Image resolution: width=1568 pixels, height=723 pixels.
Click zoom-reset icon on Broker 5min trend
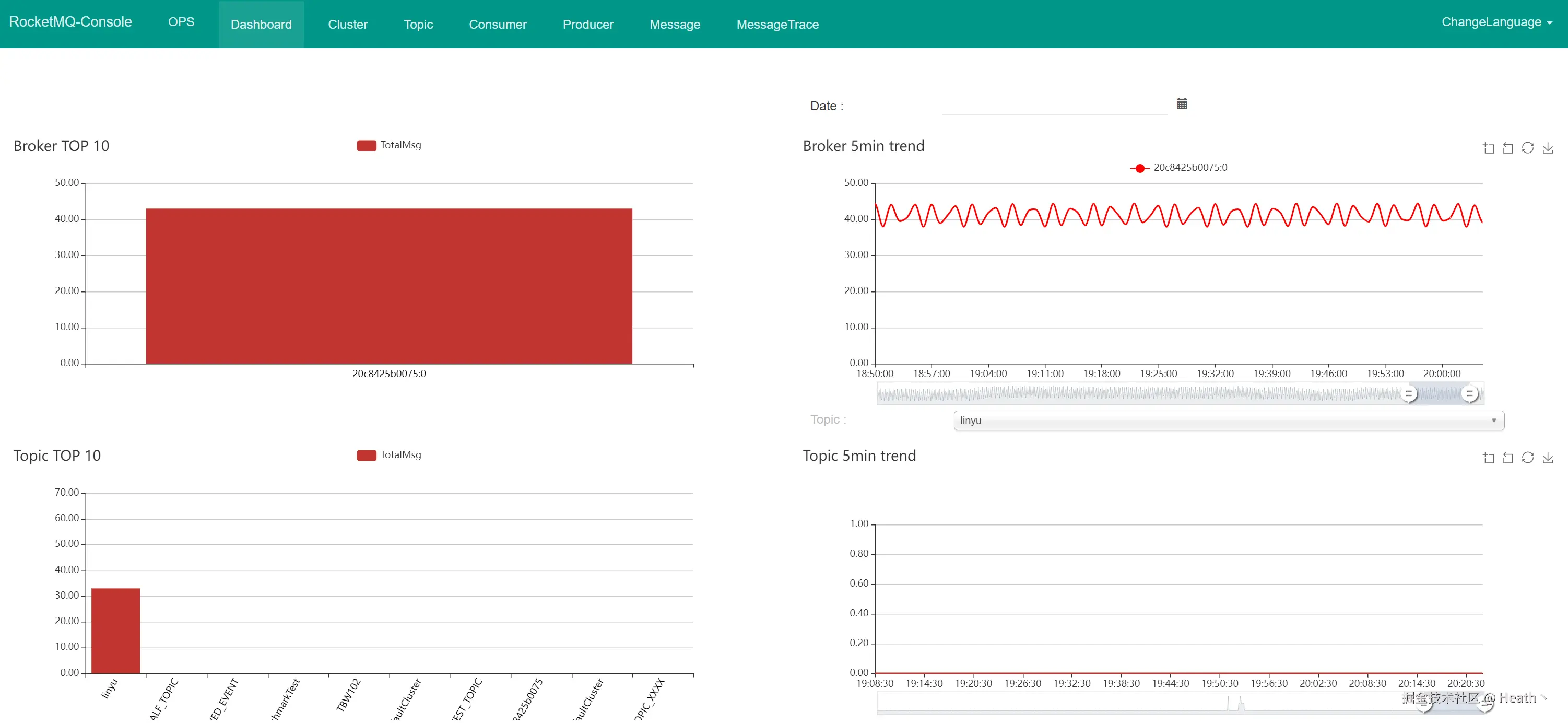point(1508,148)
